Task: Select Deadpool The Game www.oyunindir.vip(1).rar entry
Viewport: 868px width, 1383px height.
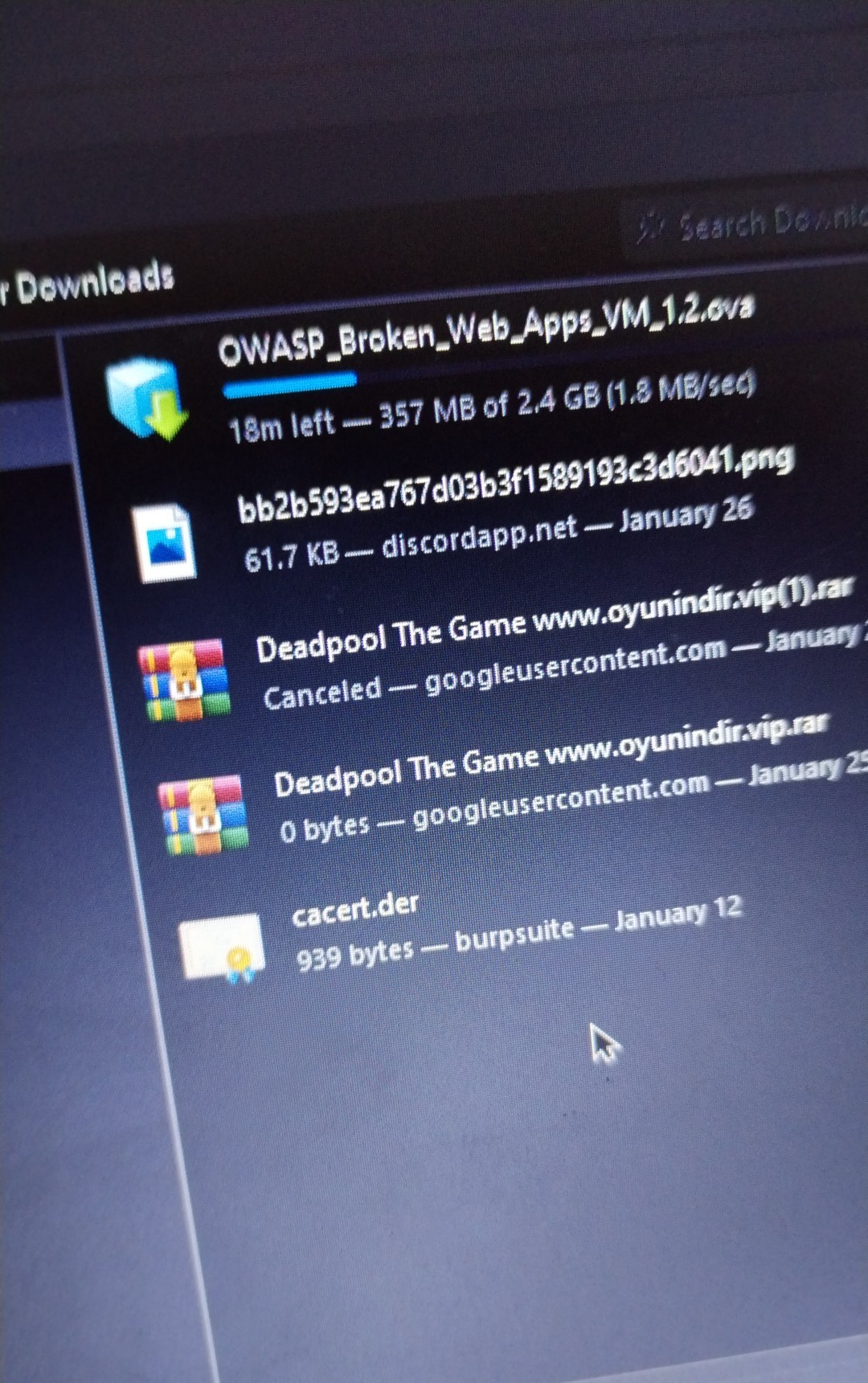Action: [553, 619]
